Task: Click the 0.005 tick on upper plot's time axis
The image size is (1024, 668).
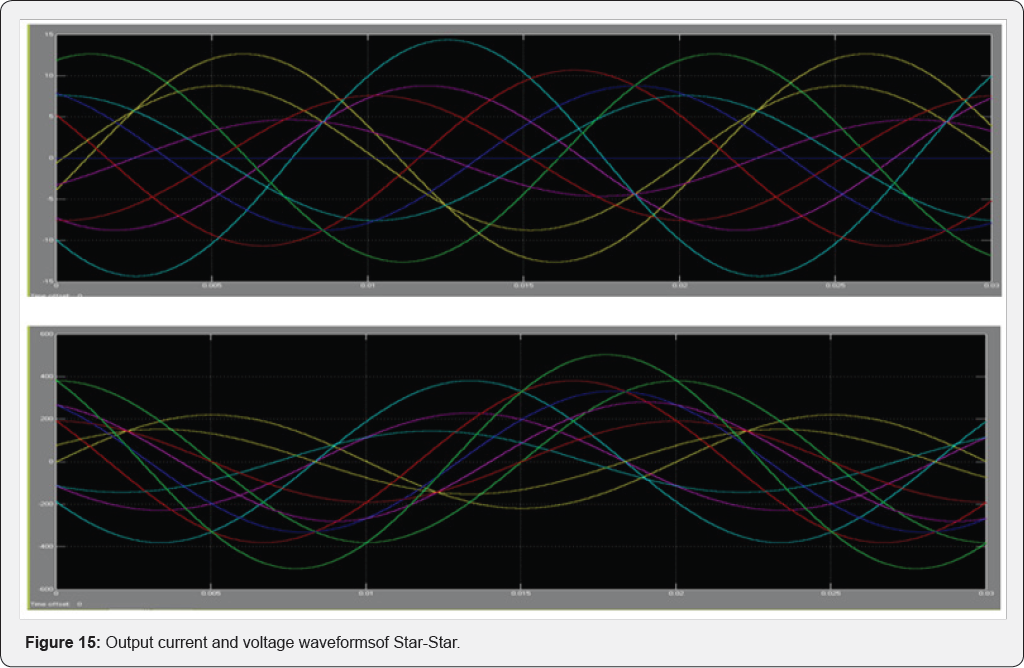Action: (211, 286)
